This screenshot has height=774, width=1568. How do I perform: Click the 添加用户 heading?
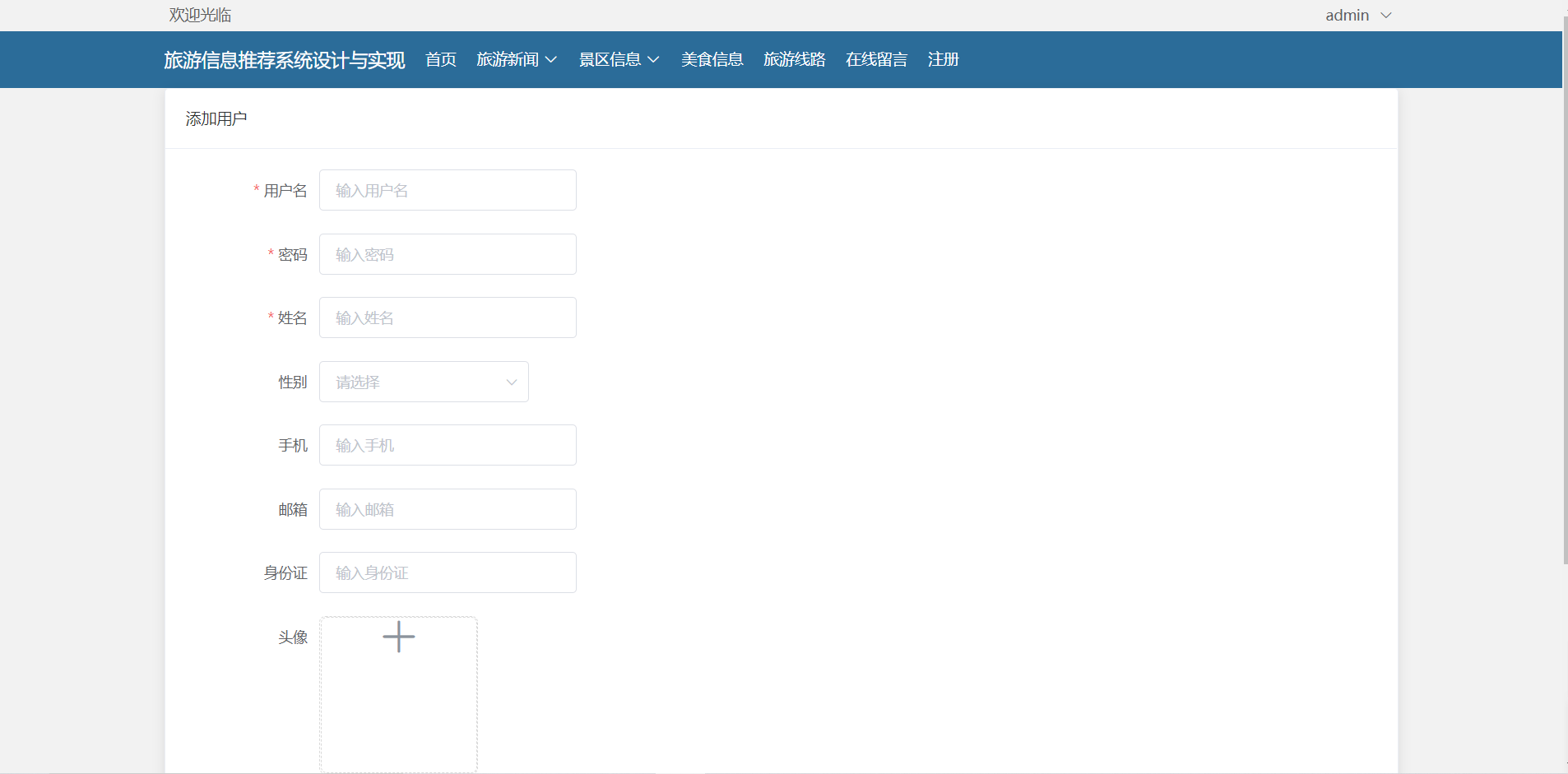216,118
